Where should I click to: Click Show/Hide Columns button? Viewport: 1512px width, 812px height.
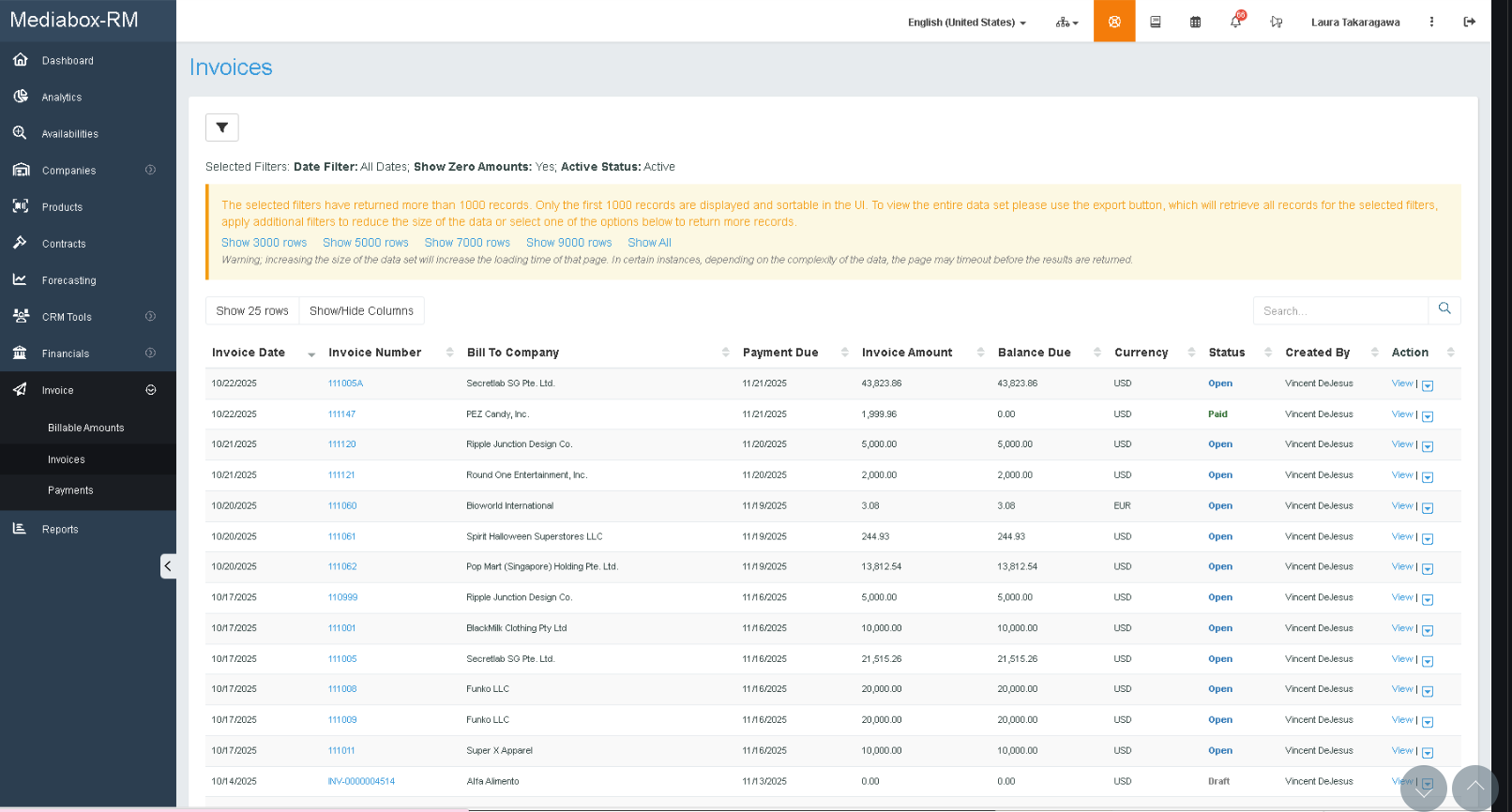[x=361, y=310]
